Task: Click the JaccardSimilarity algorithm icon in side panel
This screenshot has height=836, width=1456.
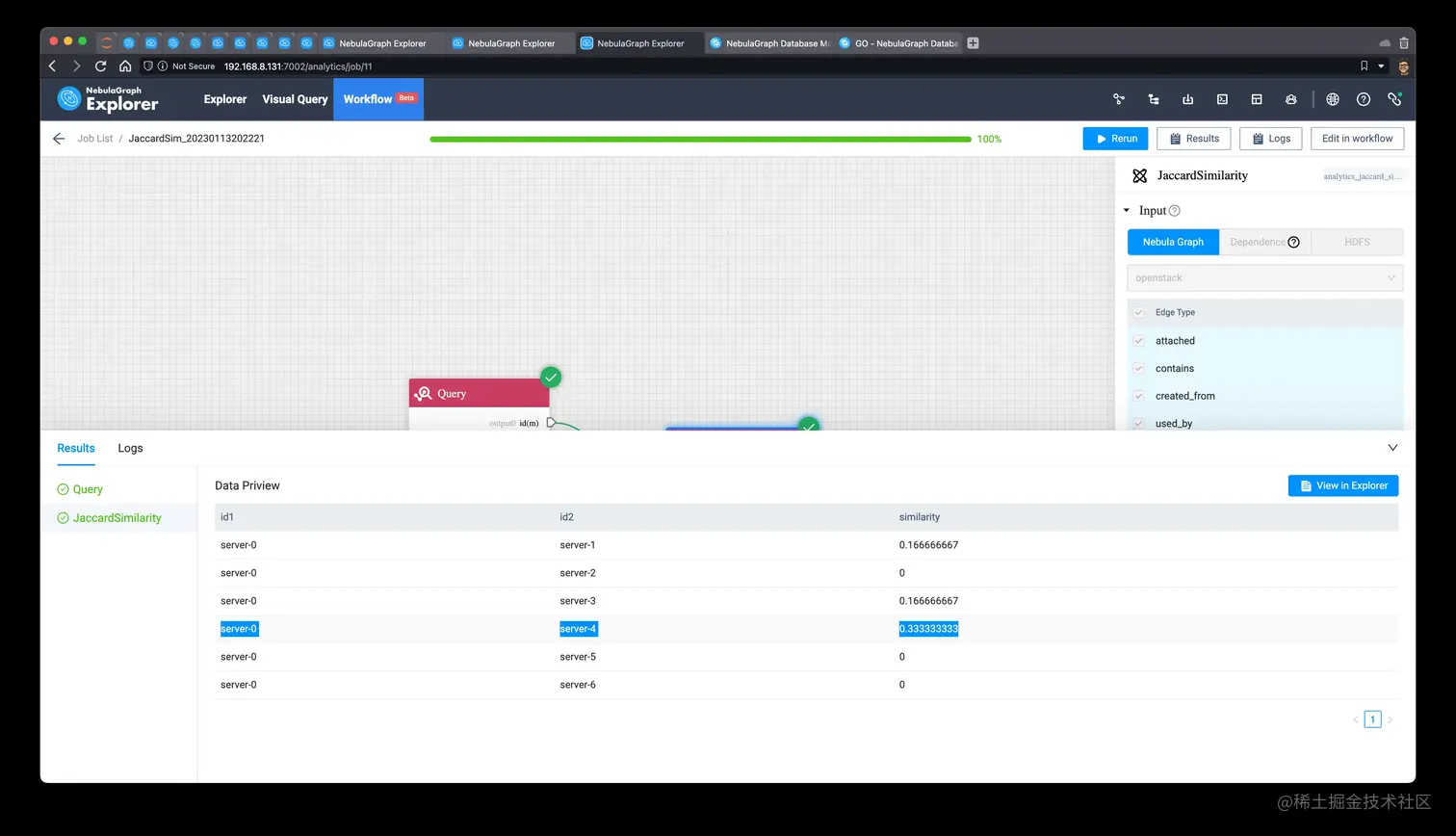Action: click(1140, 176)
